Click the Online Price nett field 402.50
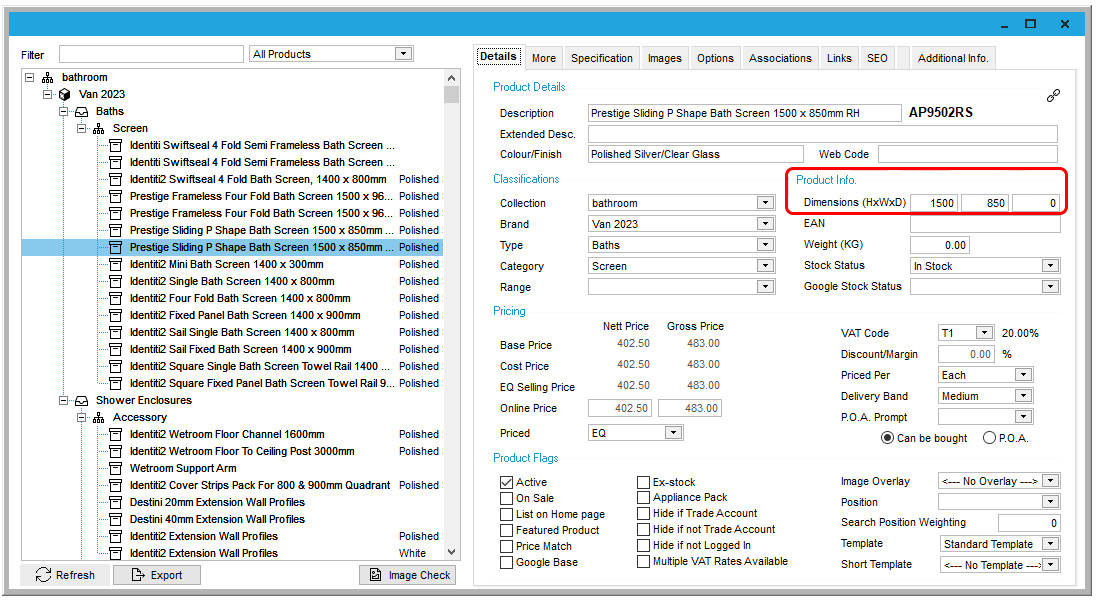This screenshot has width=1099, height=601. pyautogui.click(x=620, y=408)
